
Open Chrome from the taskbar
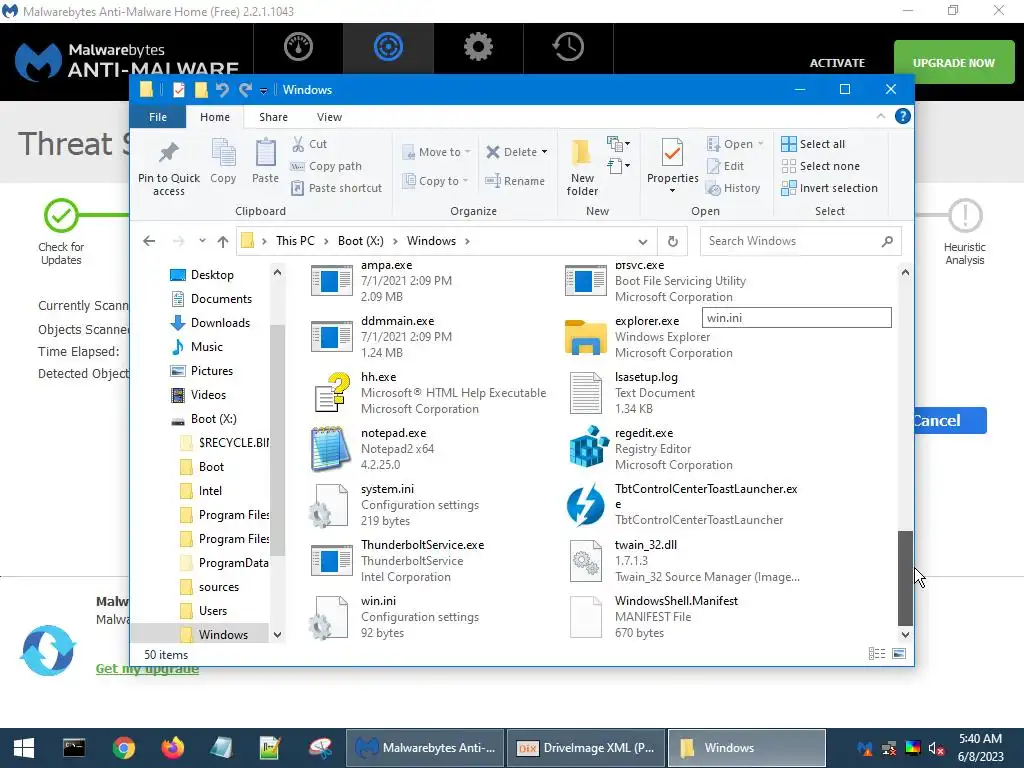pos(123,748)
